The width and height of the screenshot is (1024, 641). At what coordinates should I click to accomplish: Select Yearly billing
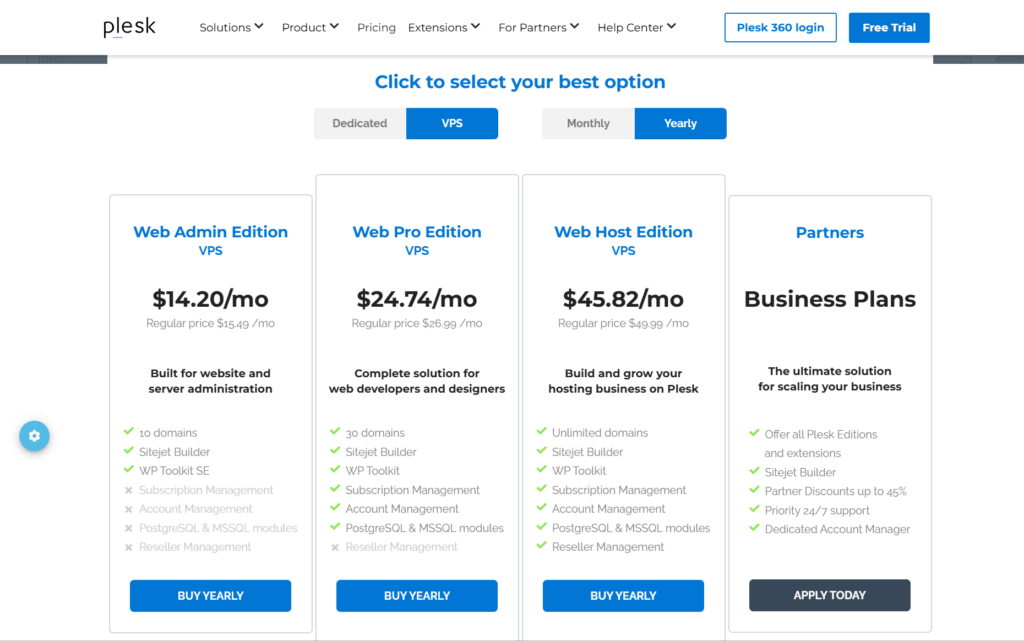pyautogui.click(x=680, y=123)
